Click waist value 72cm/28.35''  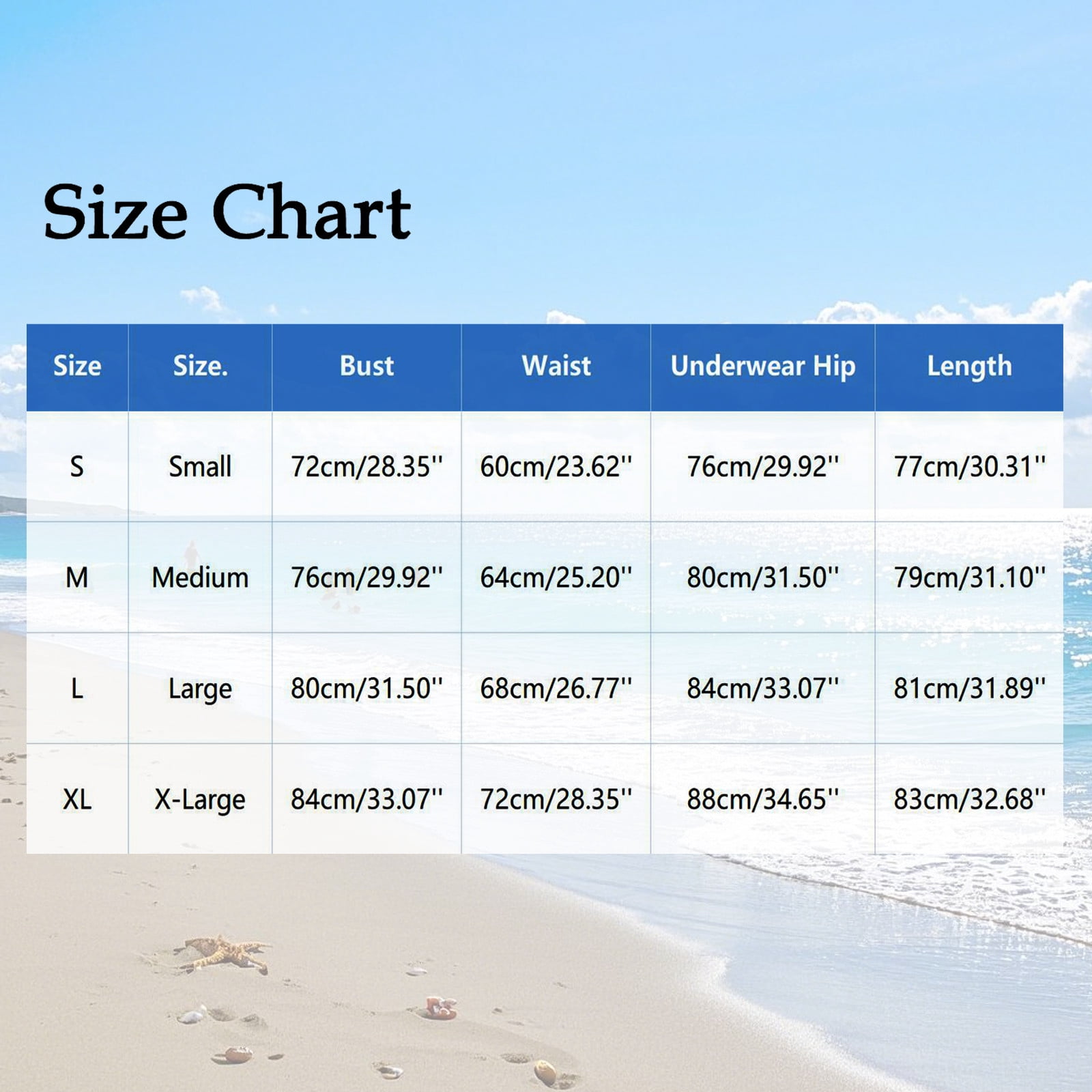tap(556, 799)
